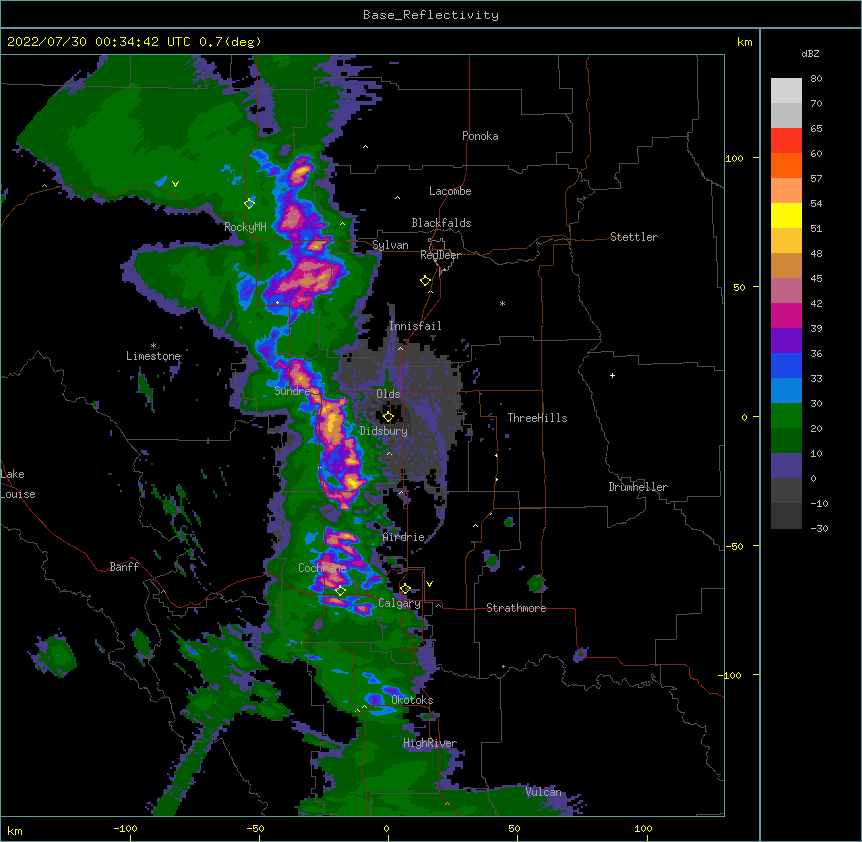862x842 pixels.
Task: Pick the green 30–20 dBZ legend swatch
Action: [x=786, y=416]
